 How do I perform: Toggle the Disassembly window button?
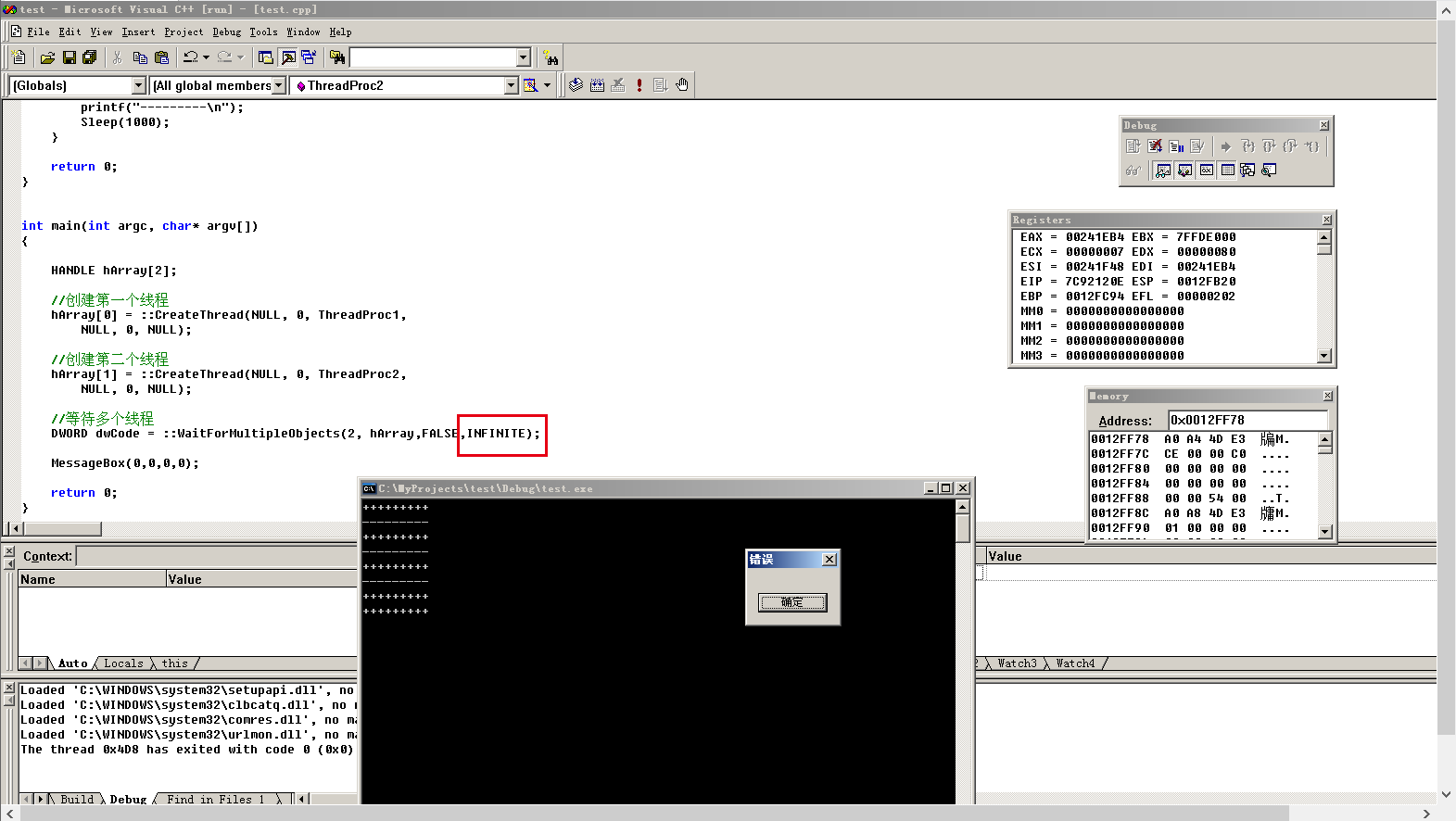click(1269, 171)
